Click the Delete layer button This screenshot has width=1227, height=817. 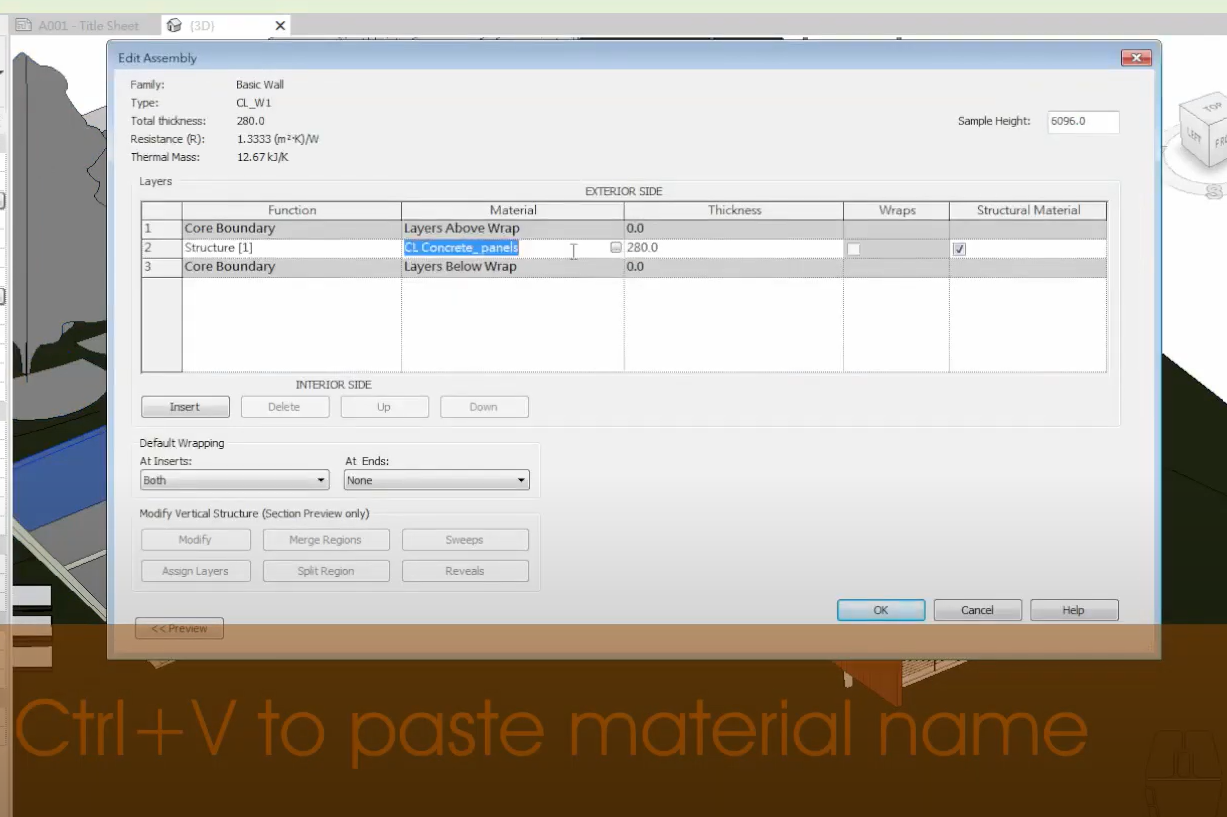[284, 407]
